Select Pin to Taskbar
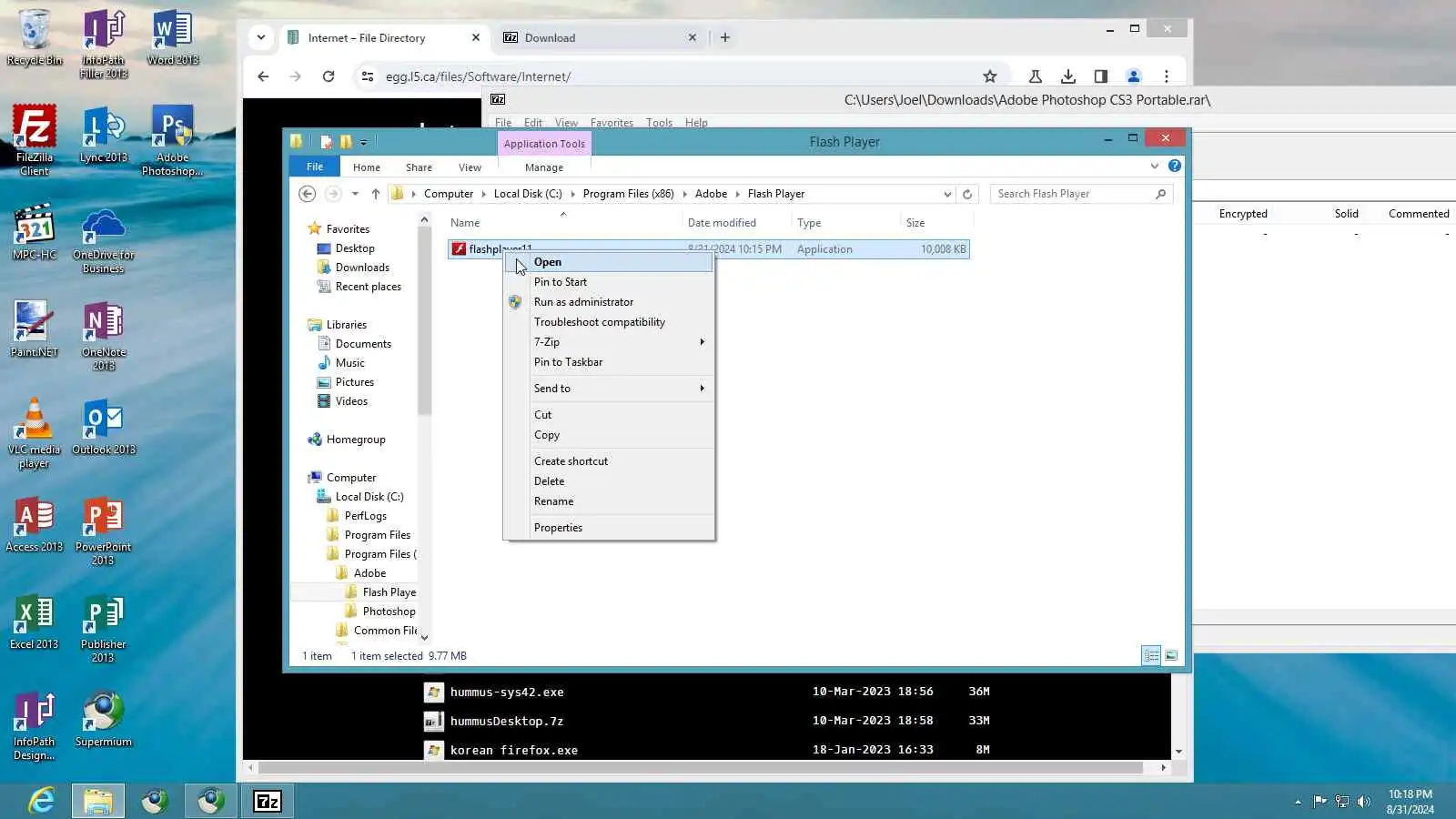 (x=609, y=362)
